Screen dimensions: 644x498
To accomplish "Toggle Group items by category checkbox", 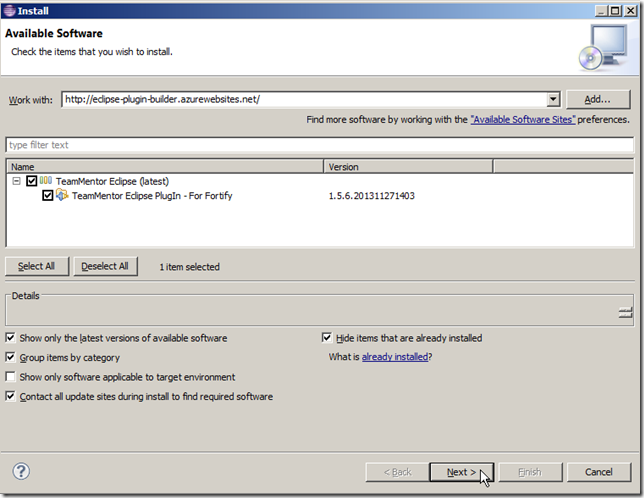I will 10,357.
